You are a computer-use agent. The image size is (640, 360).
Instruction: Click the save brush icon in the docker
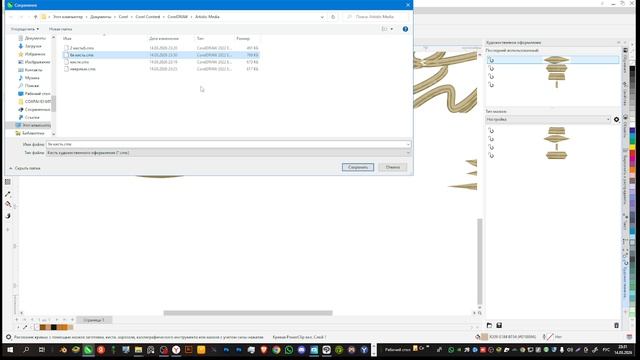pos(499,325)
